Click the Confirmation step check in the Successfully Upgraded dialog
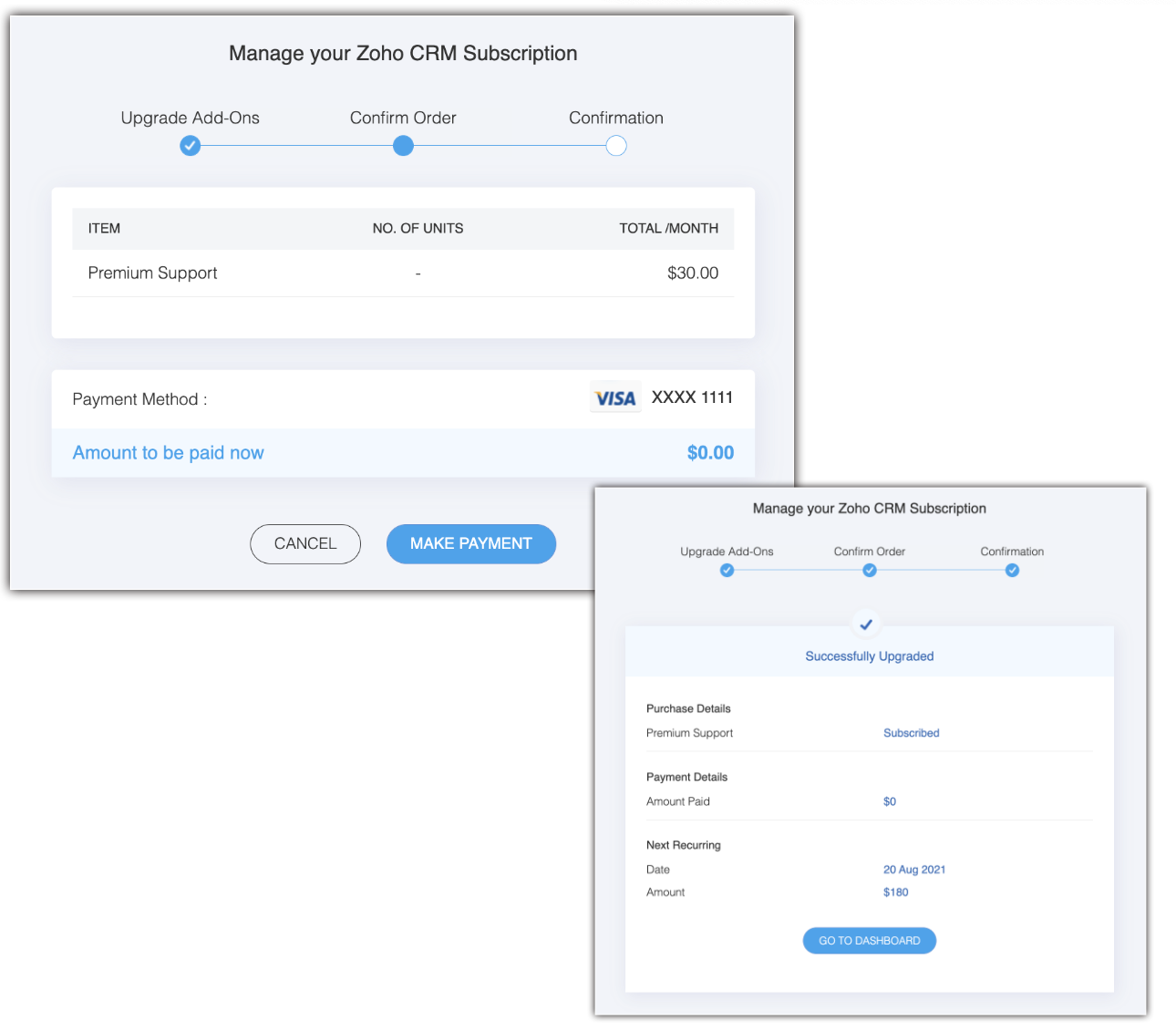Viewport: 1176px width, 1032px height. 1012,571
